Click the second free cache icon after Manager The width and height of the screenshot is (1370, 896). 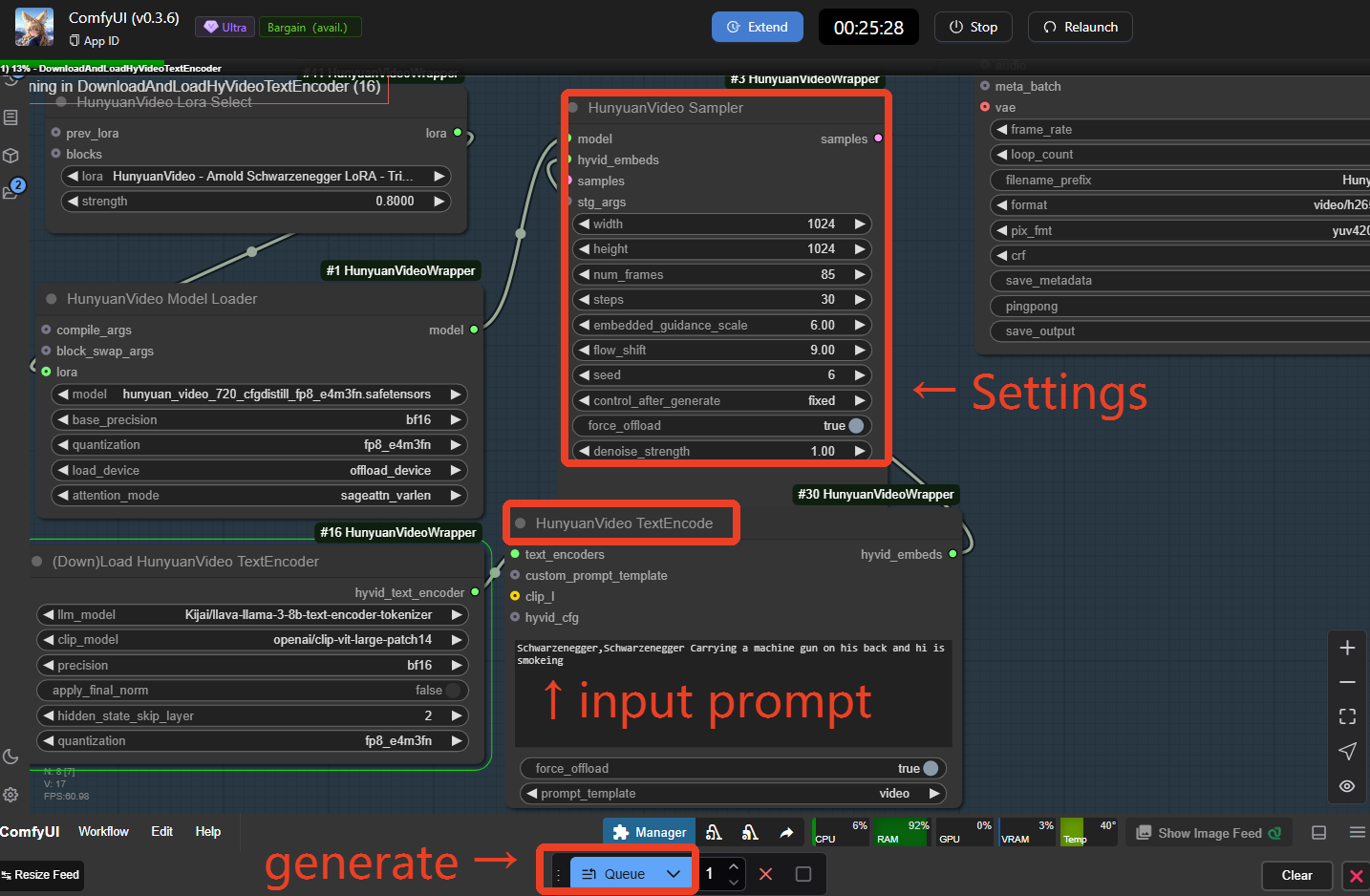coord(750,833)
